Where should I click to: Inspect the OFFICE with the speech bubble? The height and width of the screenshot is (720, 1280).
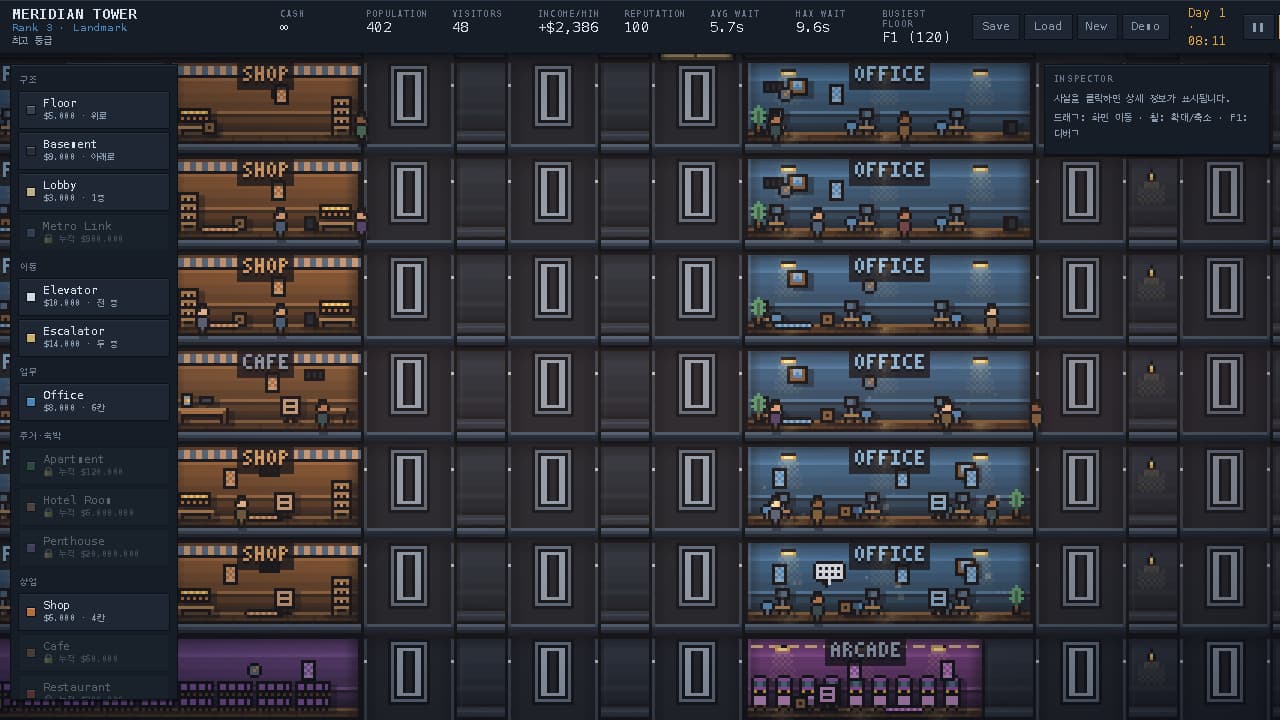[x=889, y=583]
